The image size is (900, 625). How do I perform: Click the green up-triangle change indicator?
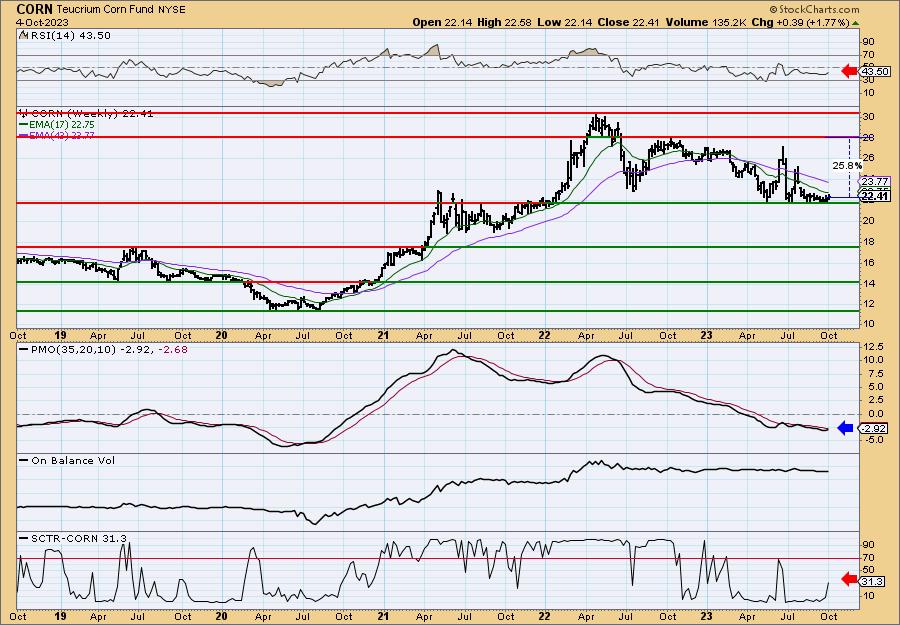856,23
